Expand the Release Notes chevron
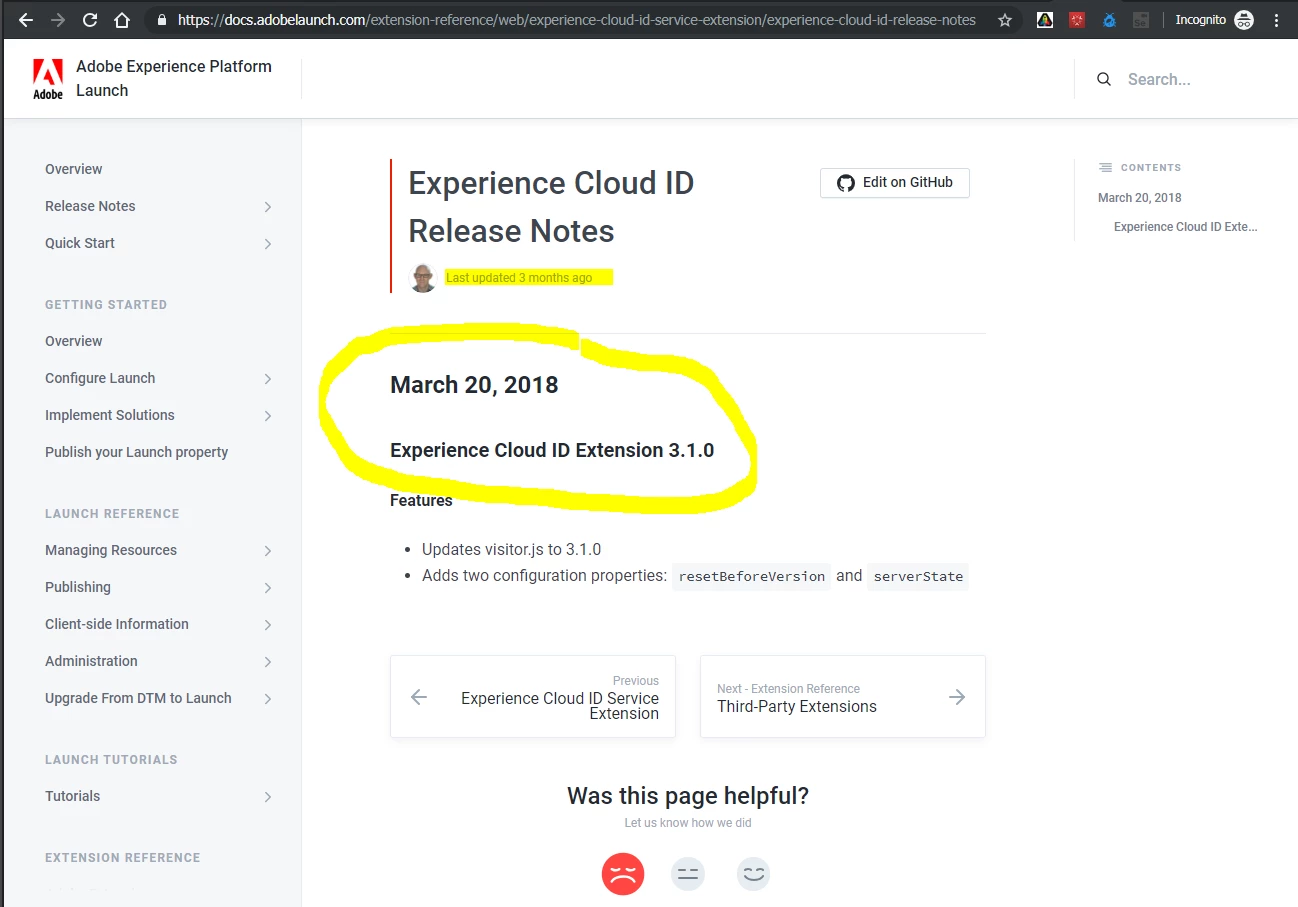This screenshot has height=907, width=1298. pos(268,207)
